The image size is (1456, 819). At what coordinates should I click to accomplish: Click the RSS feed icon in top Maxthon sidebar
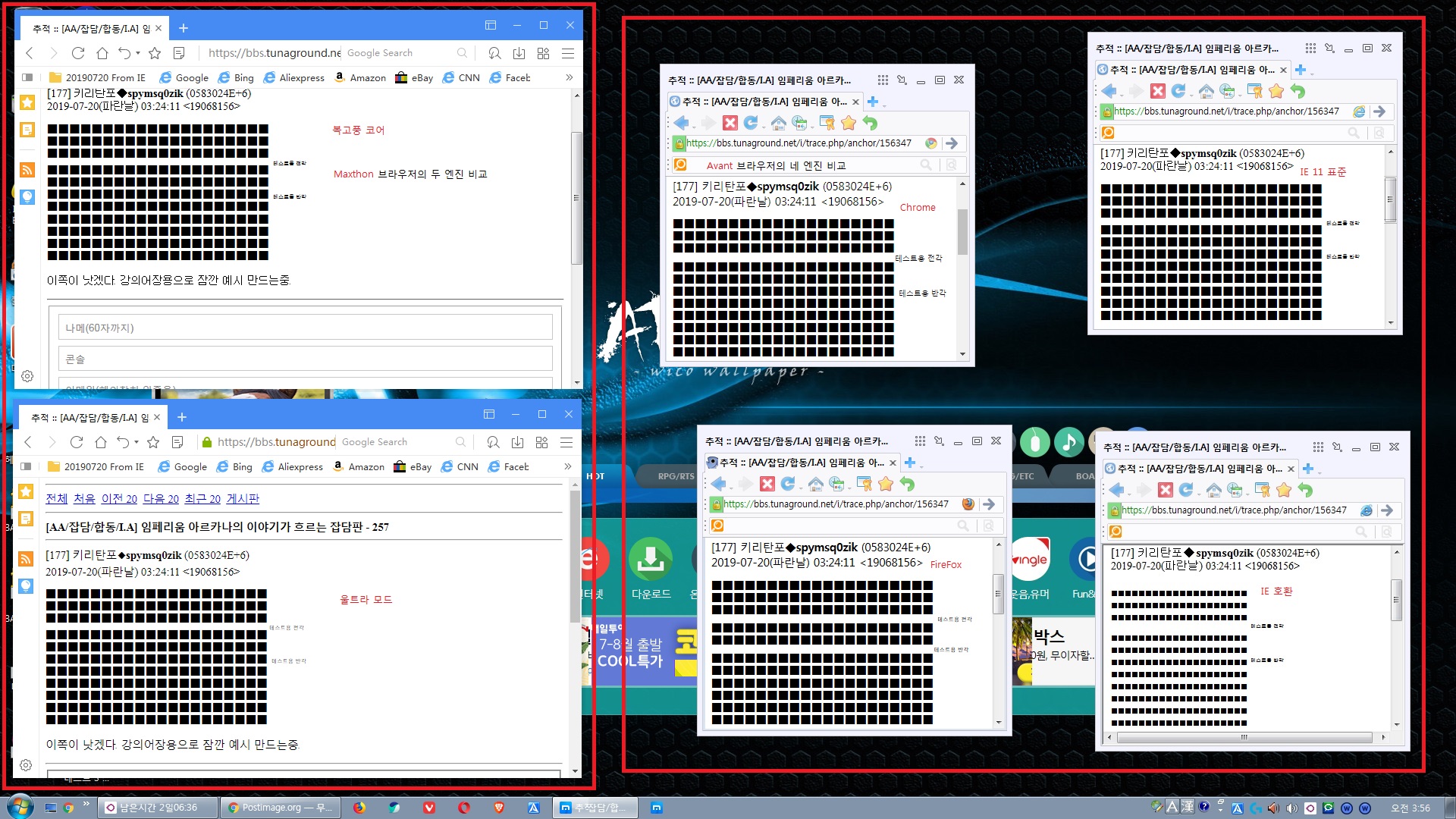click(x=27, y=170)
